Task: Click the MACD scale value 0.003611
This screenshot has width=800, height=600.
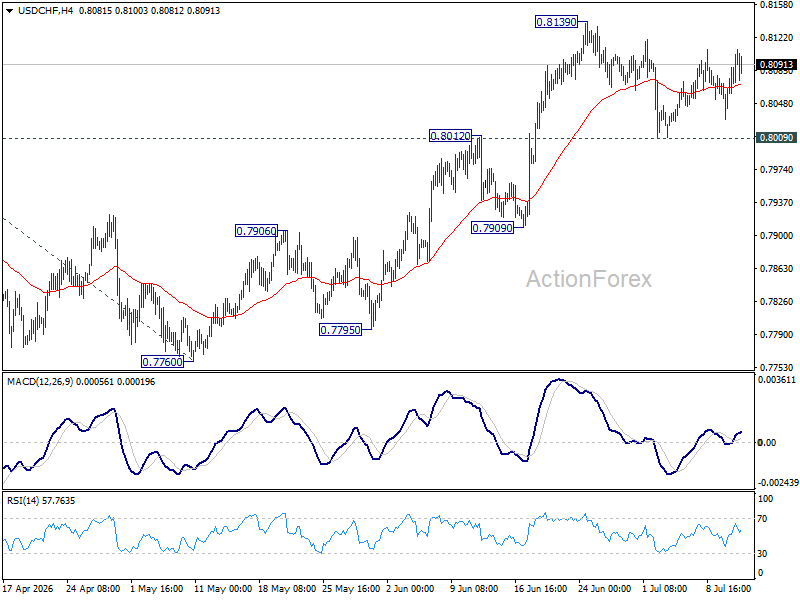Action: [777, 380]
